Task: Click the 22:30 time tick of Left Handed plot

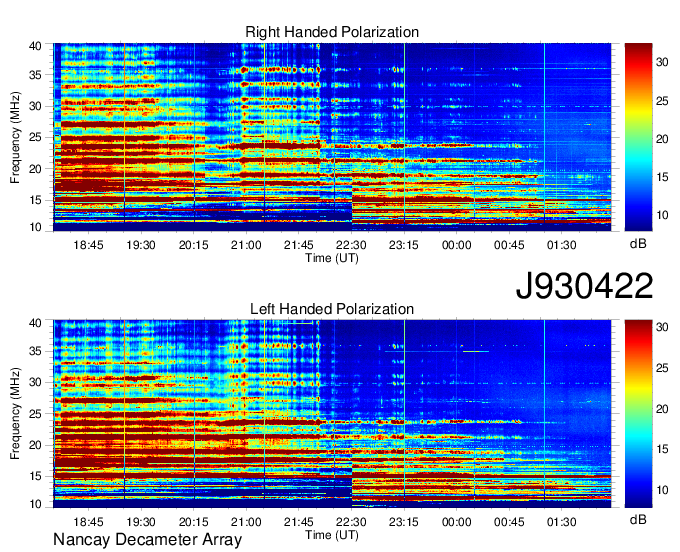Action: click(351, 522)
